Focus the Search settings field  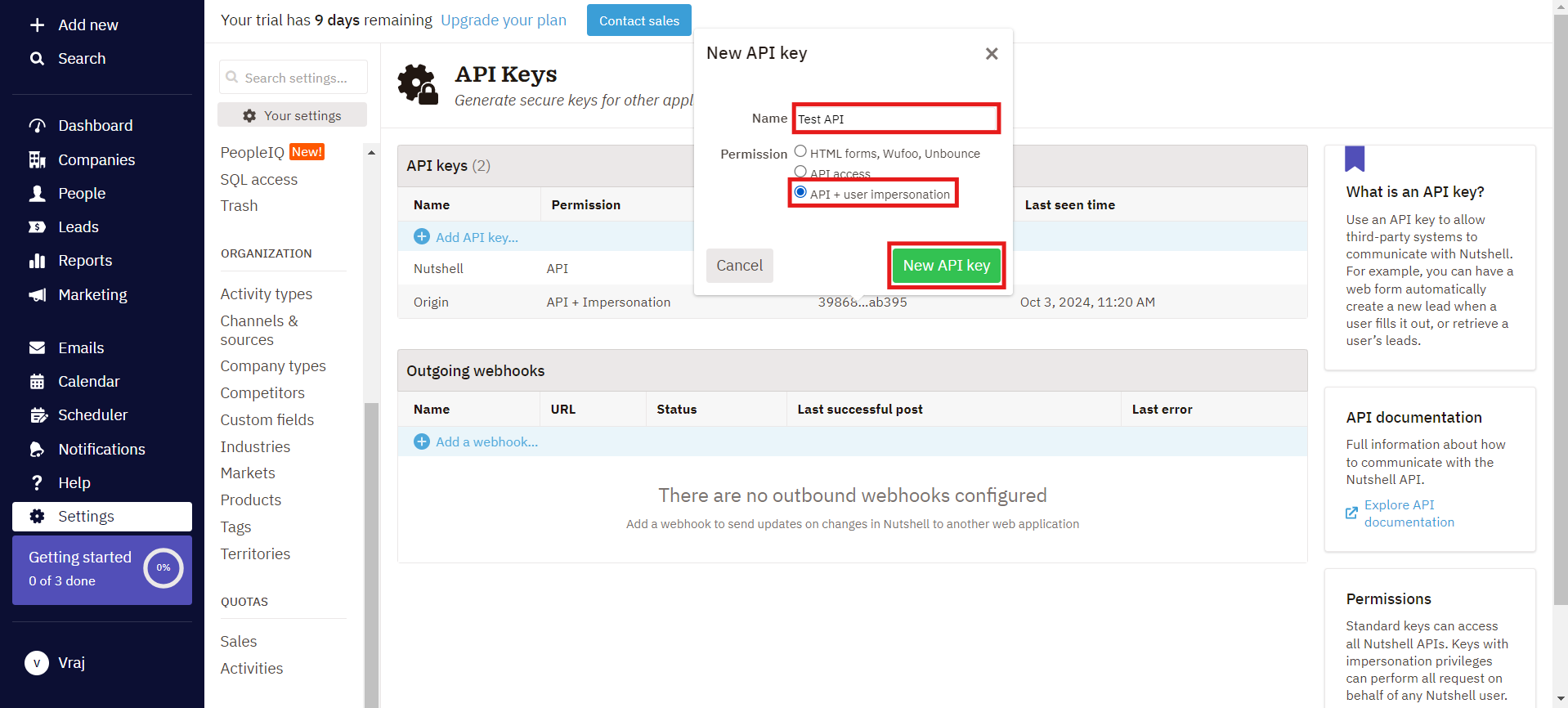pos(293,78)
